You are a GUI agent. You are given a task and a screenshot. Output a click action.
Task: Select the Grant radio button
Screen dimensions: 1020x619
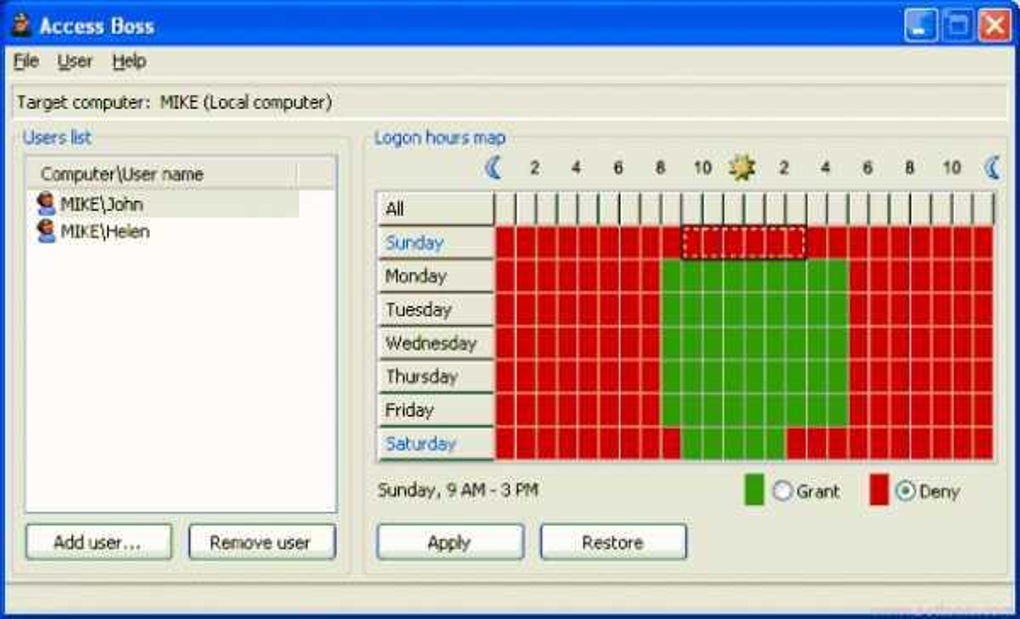click(x=783, y=491)
